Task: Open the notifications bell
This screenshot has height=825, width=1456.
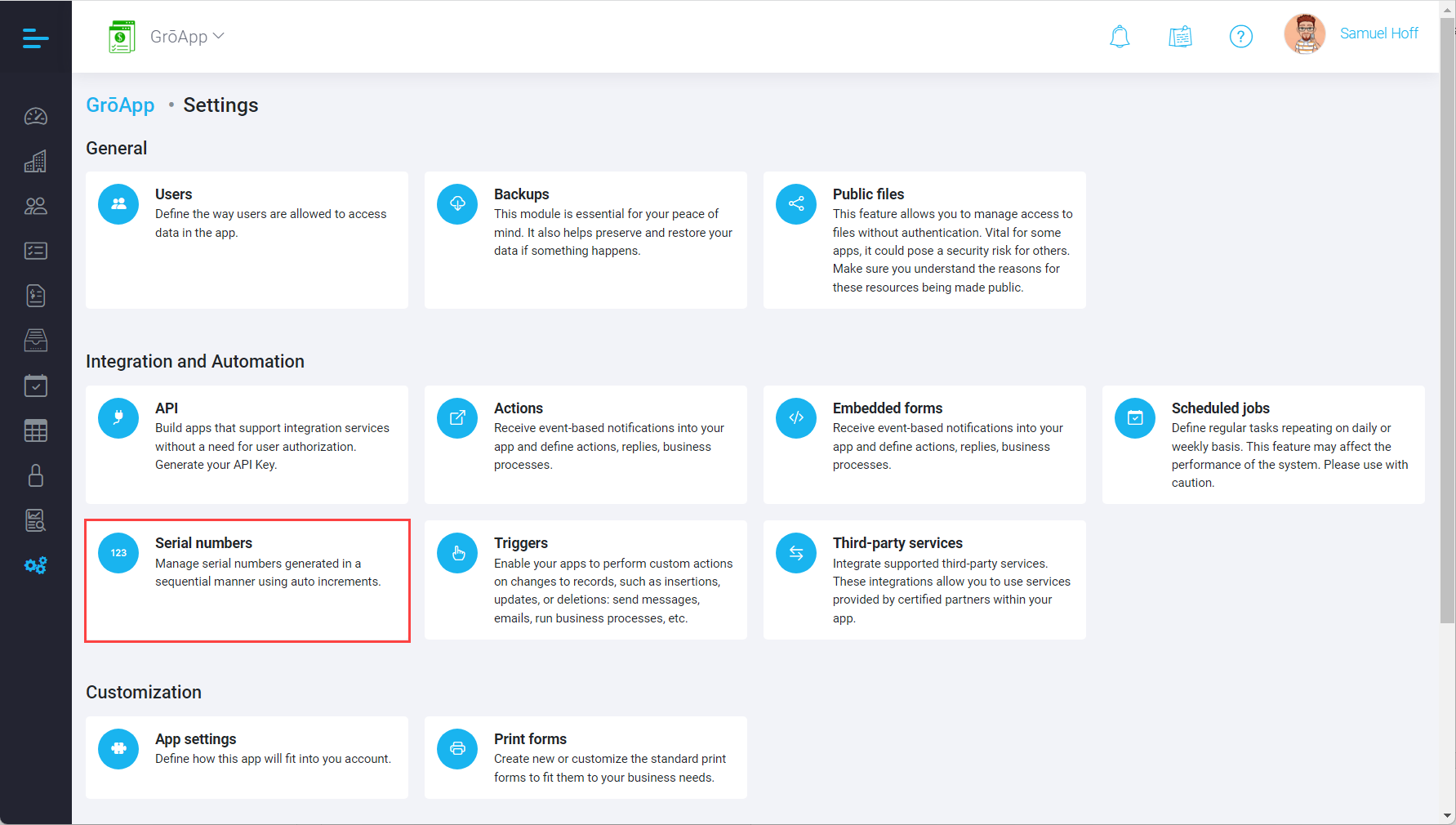Action: (1120, 36)
